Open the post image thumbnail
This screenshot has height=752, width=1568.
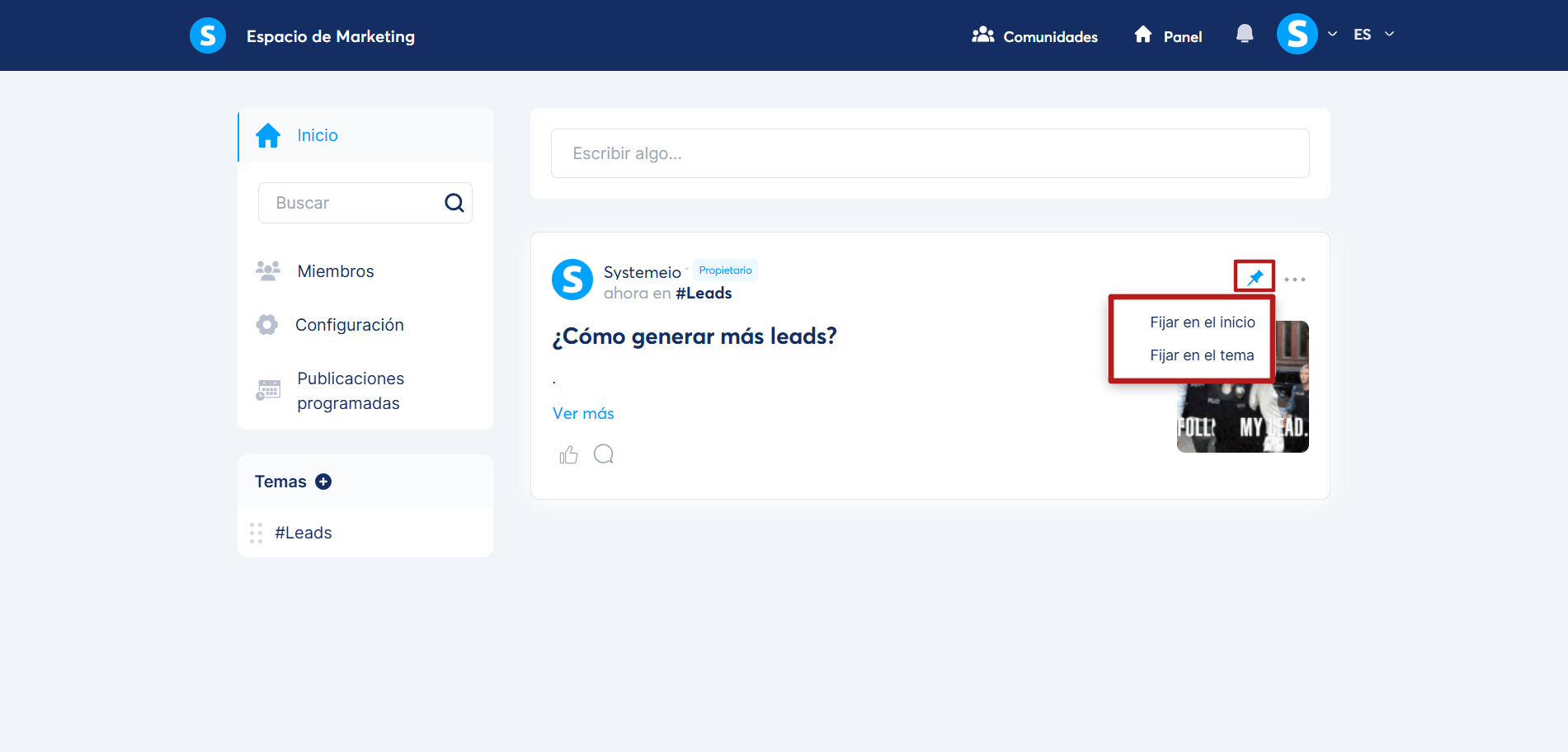pos(1242,387)
